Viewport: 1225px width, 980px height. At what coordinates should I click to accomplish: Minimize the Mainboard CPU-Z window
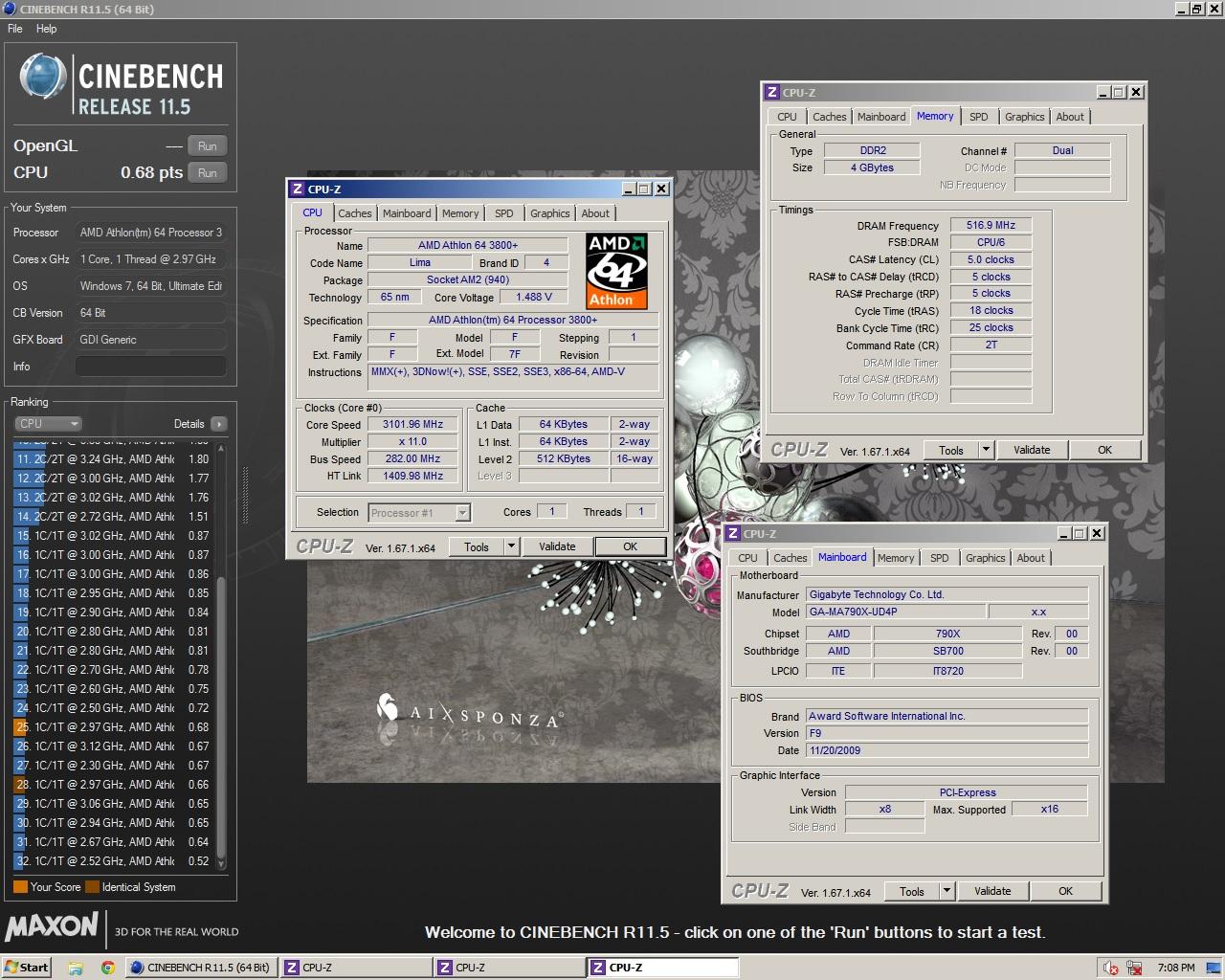pos(1064,534)
